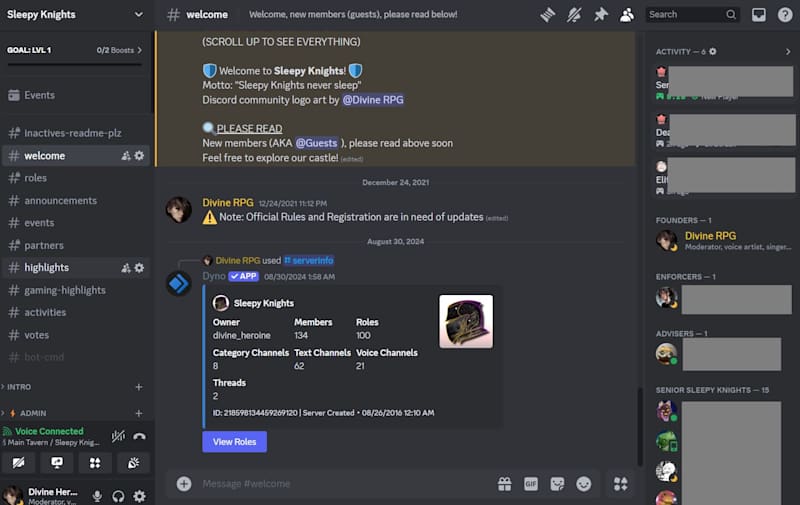The image size is (800, 505).
Task: Open the emoji picker
Action: [x=584, y=484]
